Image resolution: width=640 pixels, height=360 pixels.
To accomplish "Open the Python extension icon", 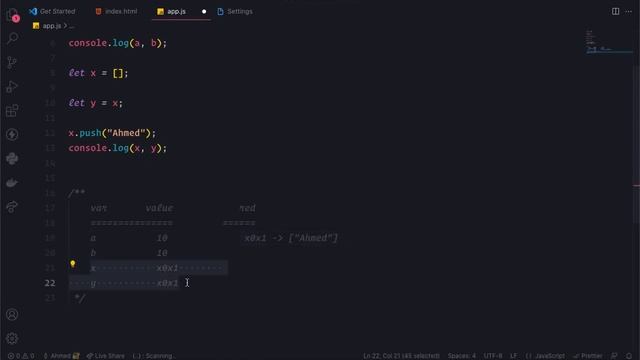I will click(x=12, y=158).
